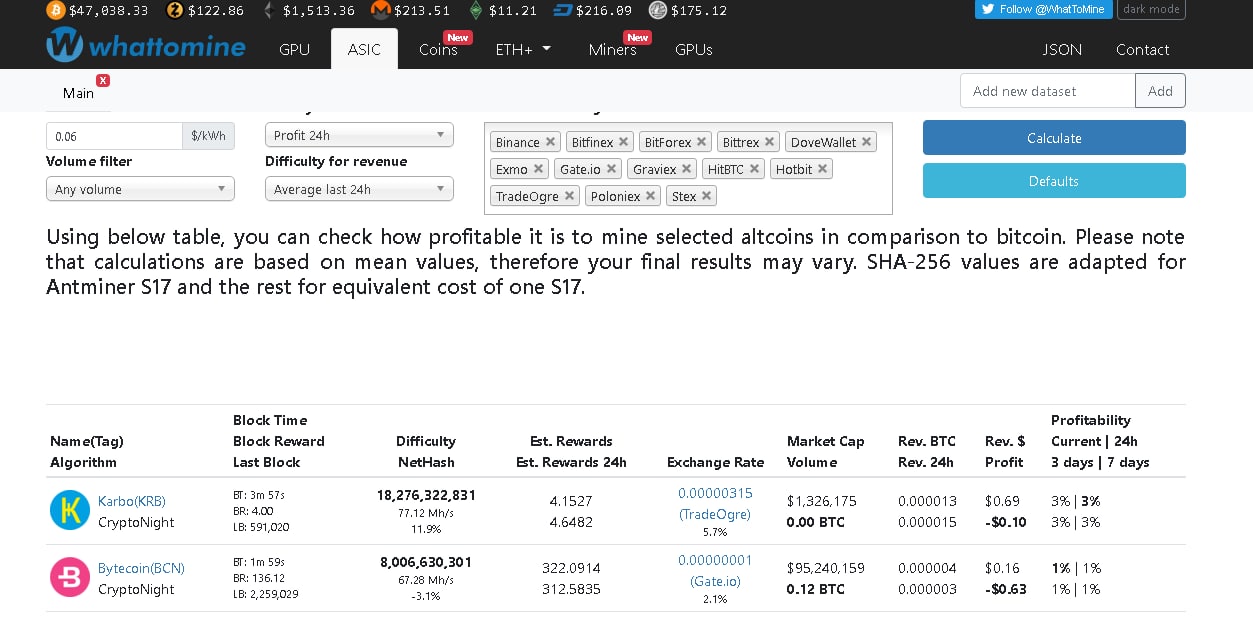Remove Graviex exchange tag
The height and width of the screenshot is (617, 1253).
(x=687, y=169)
